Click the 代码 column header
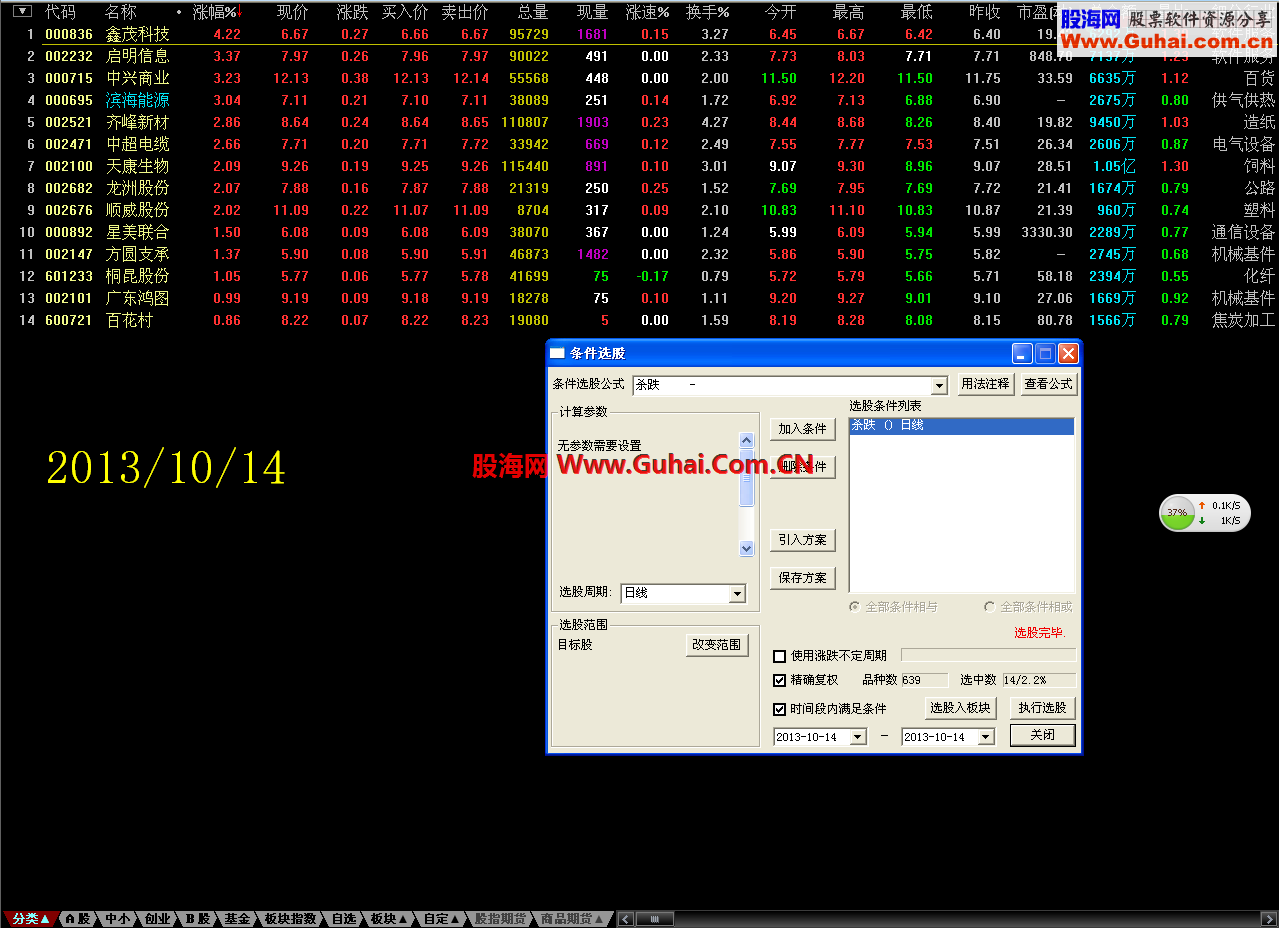Screen dimensions: 1279x928 [x=60, y=12]
